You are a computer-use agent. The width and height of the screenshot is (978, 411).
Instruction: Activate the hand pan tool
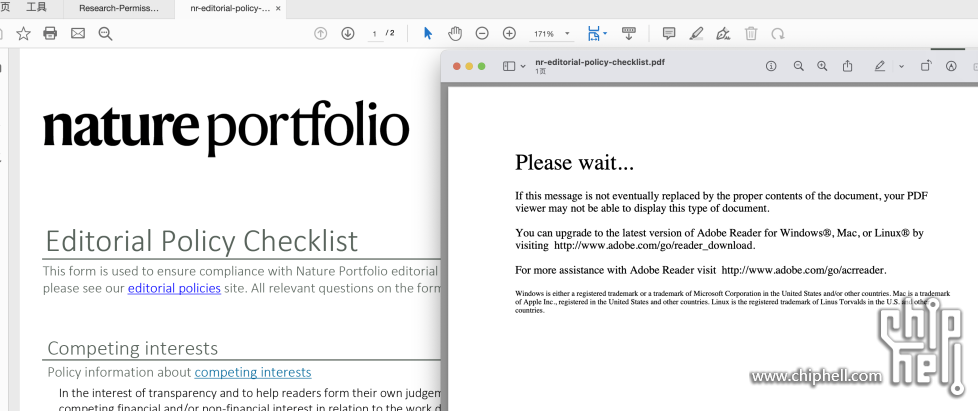tap(455, 34)
